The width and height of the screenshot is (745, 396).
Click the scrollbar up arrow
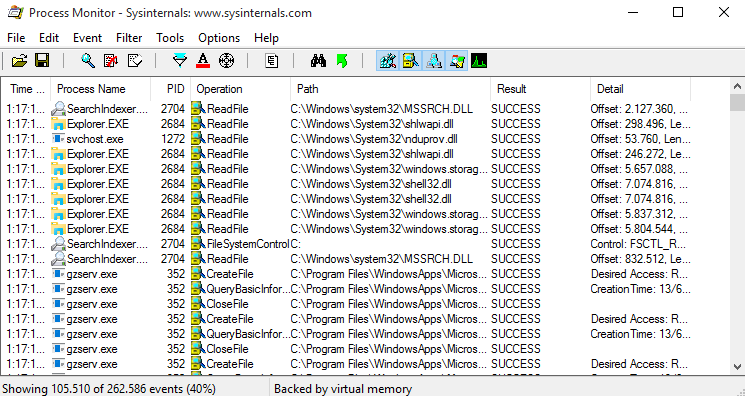pos(737,87)
